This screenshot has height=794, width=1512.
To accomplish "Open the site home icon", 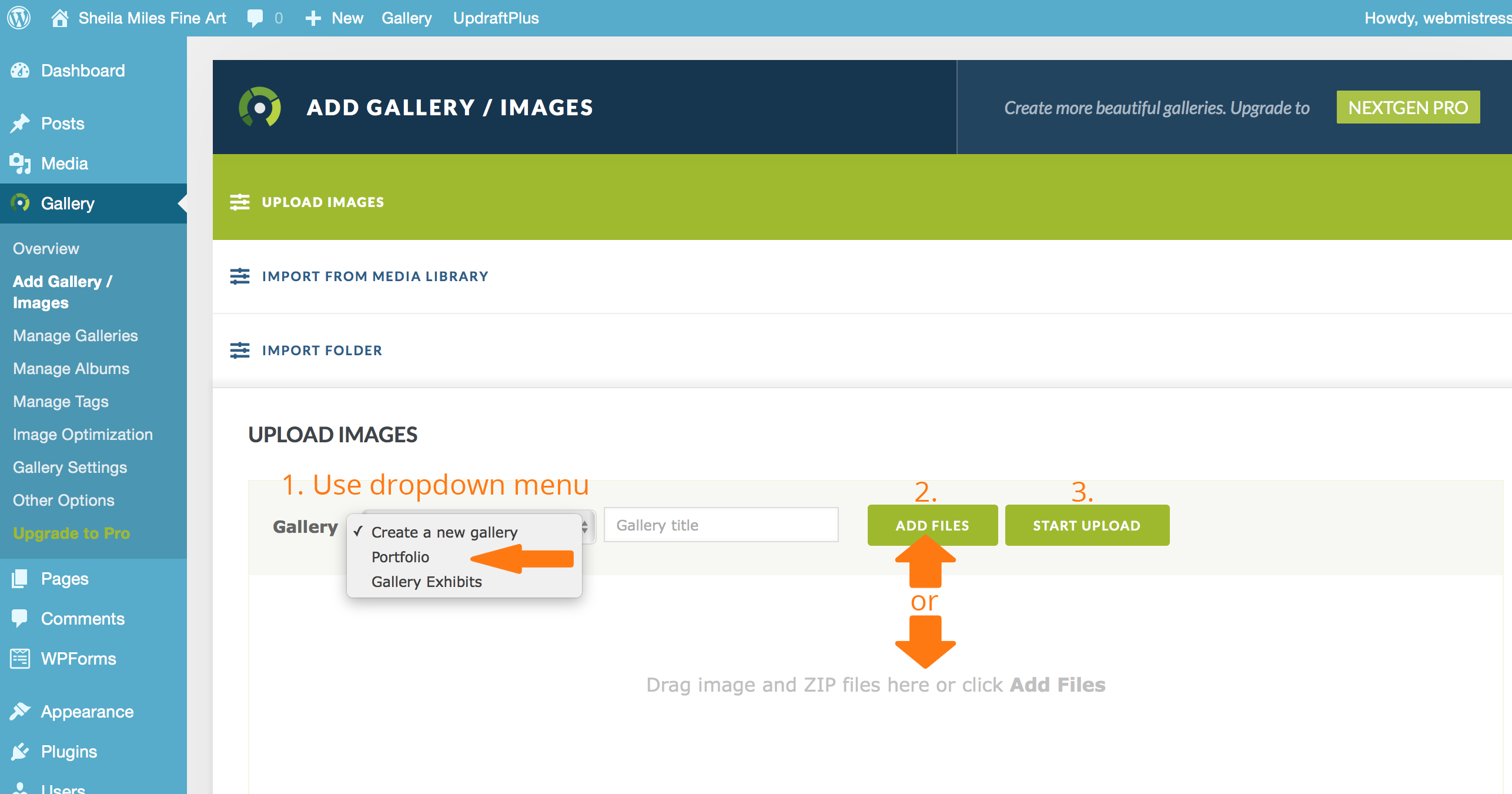I will pos(59,18).
